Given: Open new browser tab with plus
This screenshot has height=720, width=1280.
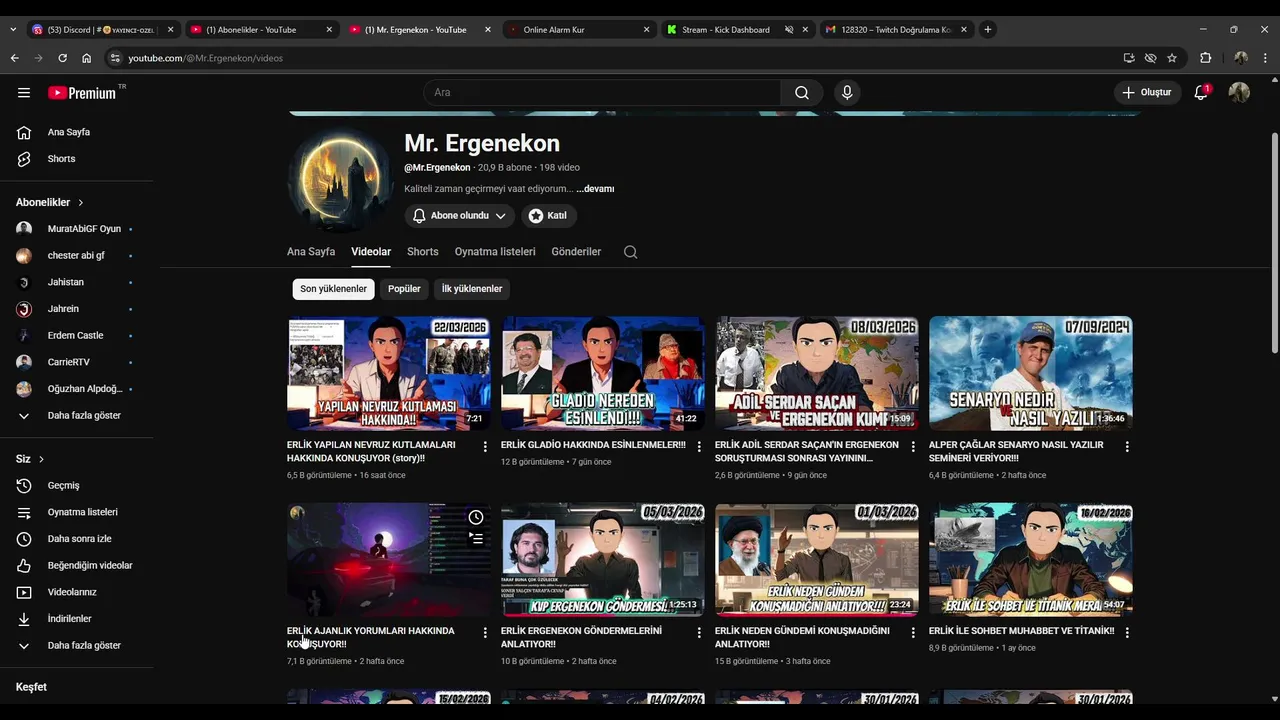Looking at the screenshot, I should (x=987, y=30).
